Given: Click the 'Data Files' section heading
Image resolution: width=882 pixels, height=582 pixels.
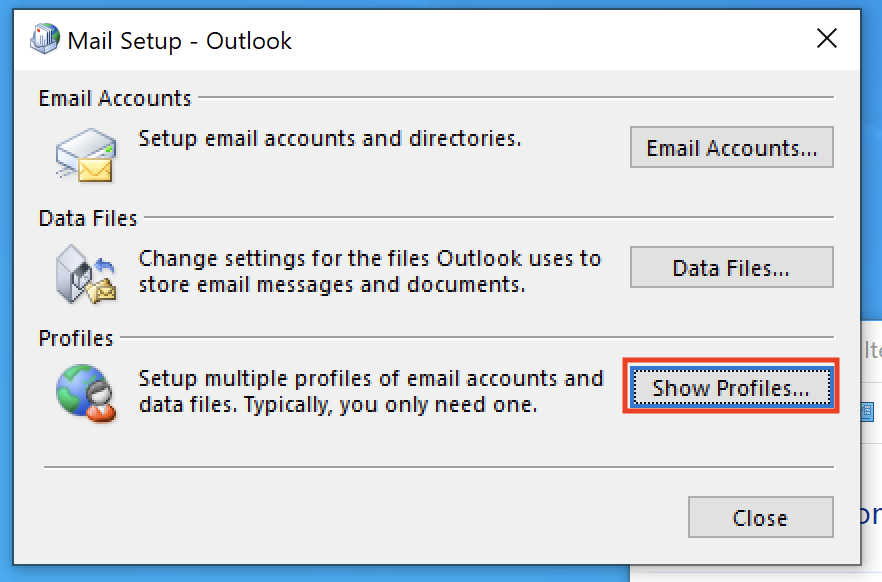Looking at the screenshot, I should pyautogui.click(x=88, y=218).
